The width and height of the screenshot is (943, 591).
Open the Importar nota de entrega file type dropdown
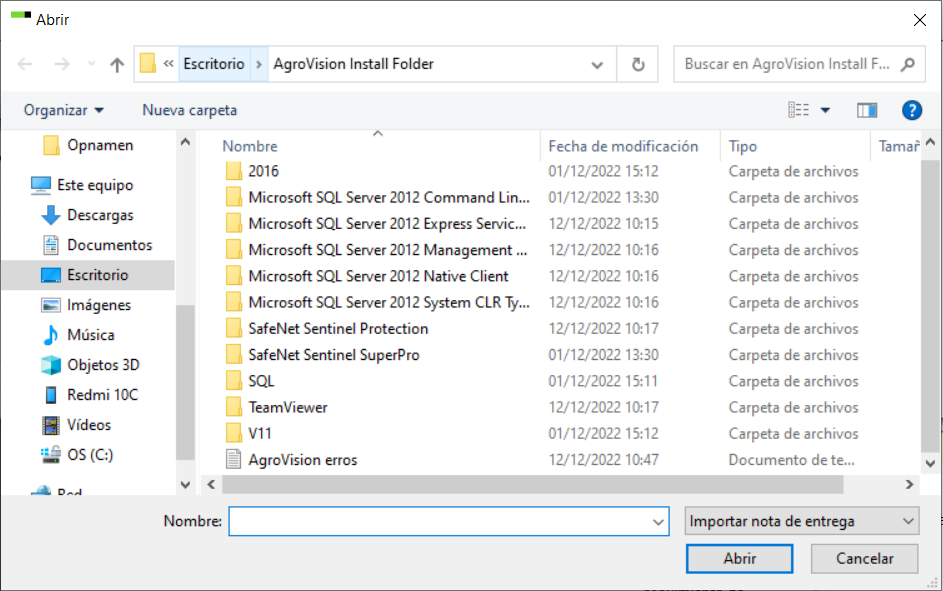[802, 521]
